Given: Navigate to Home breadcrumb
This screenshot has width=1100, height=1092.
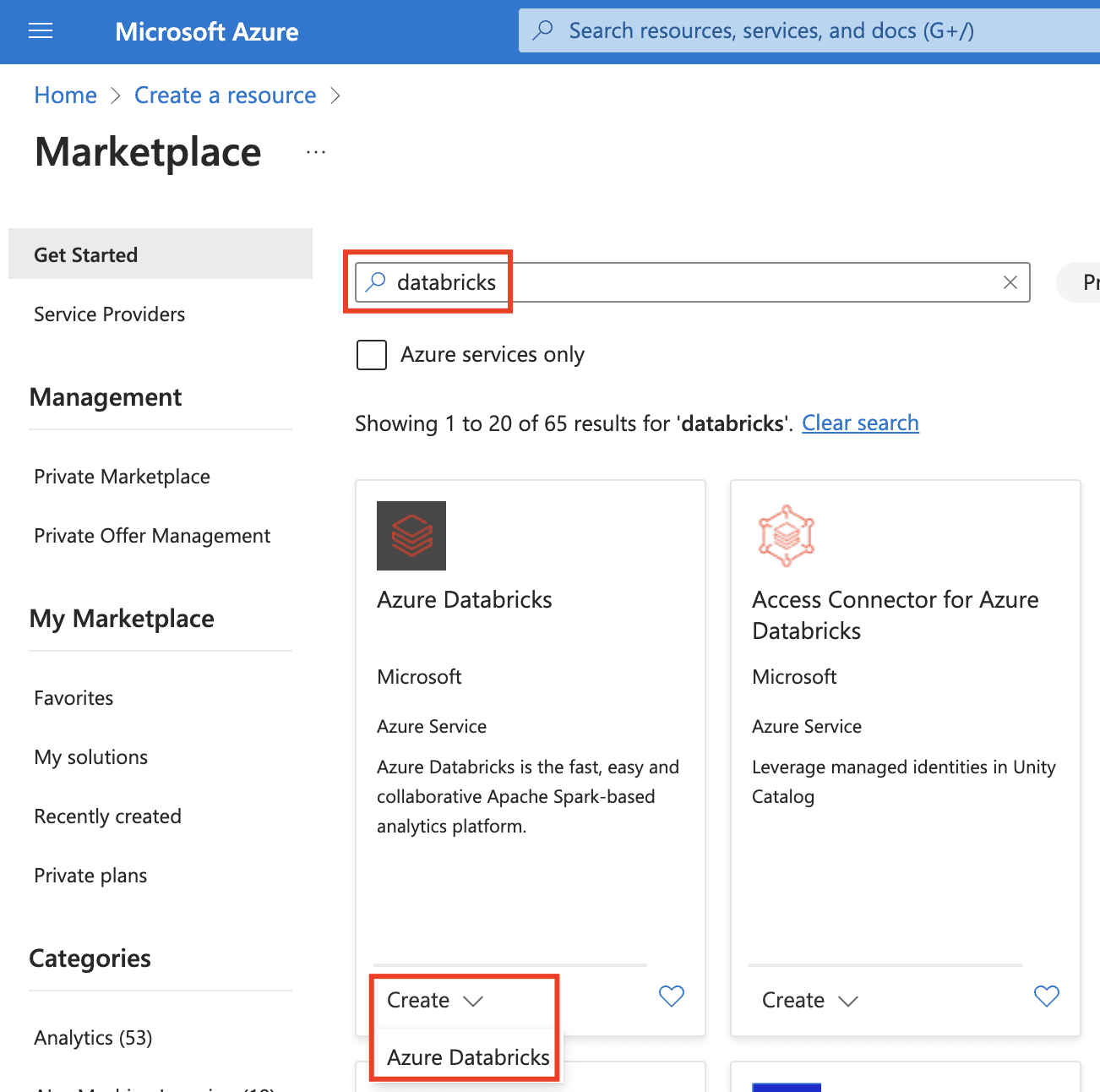Looking at the screenshot, I should click(x=65, y=96).
